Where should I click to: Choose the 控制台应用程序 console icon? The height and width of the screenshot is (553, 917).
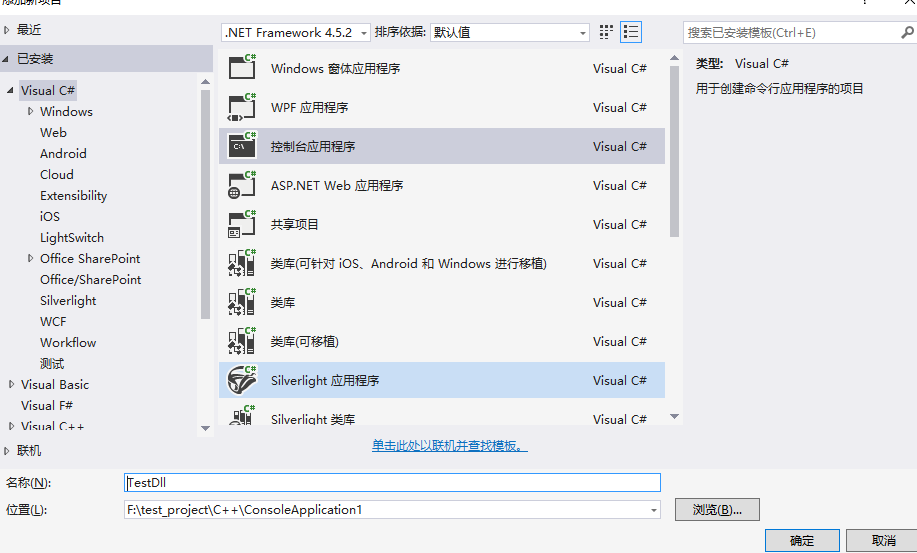(242, 146)
